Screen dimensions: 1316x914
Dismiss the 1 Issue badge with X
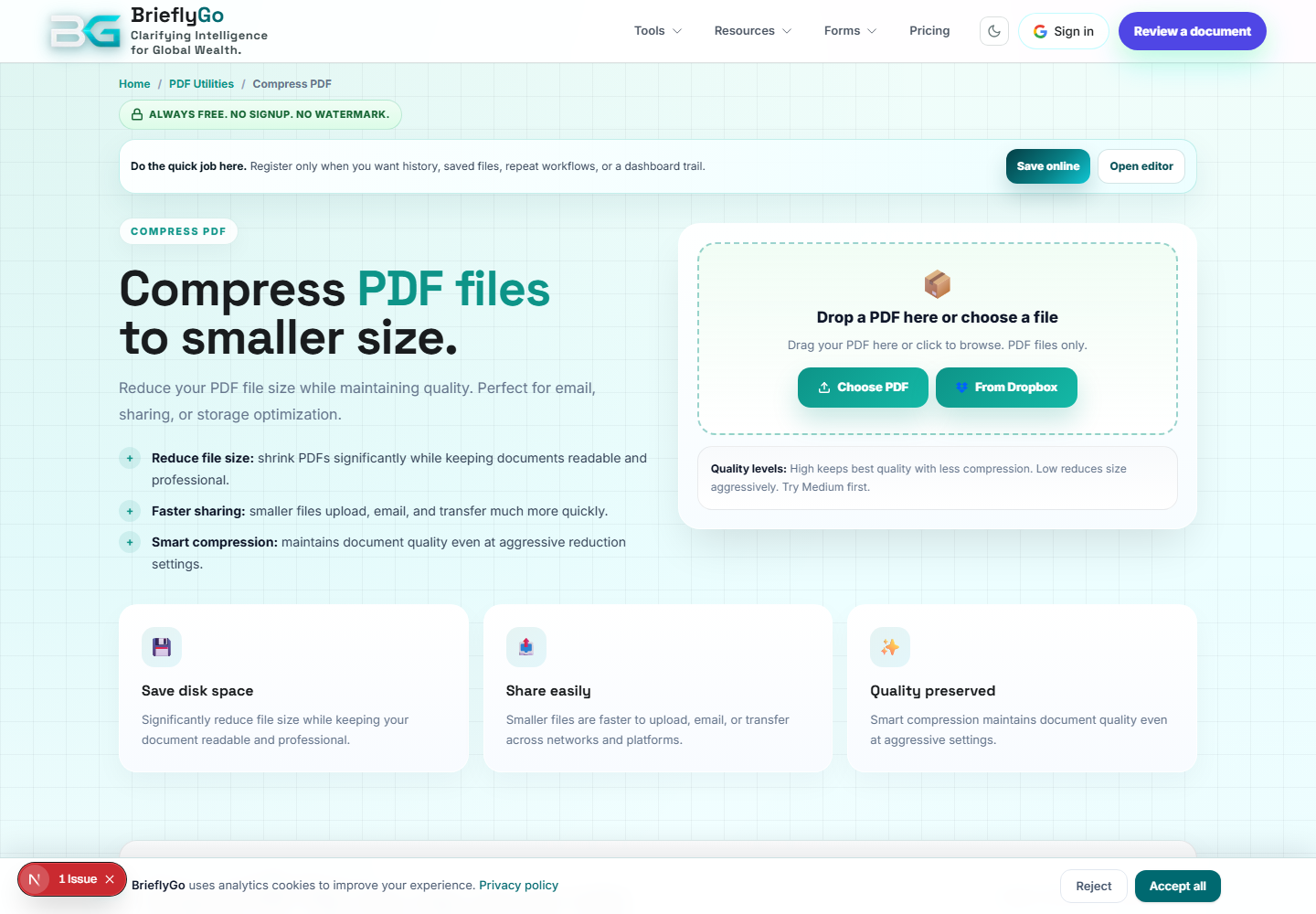click(x=110, y=879)
